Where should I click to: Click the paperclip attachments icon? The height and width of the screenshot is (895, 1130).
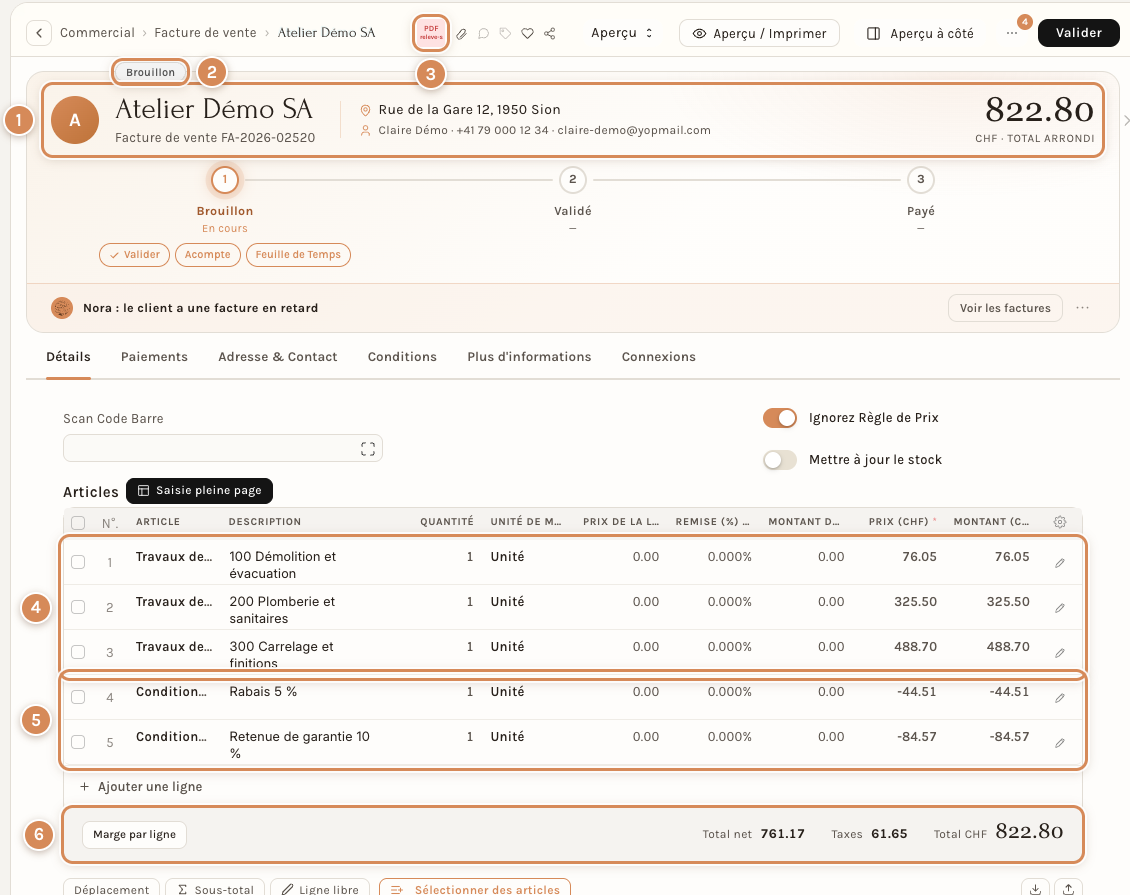tap(461, 34)
